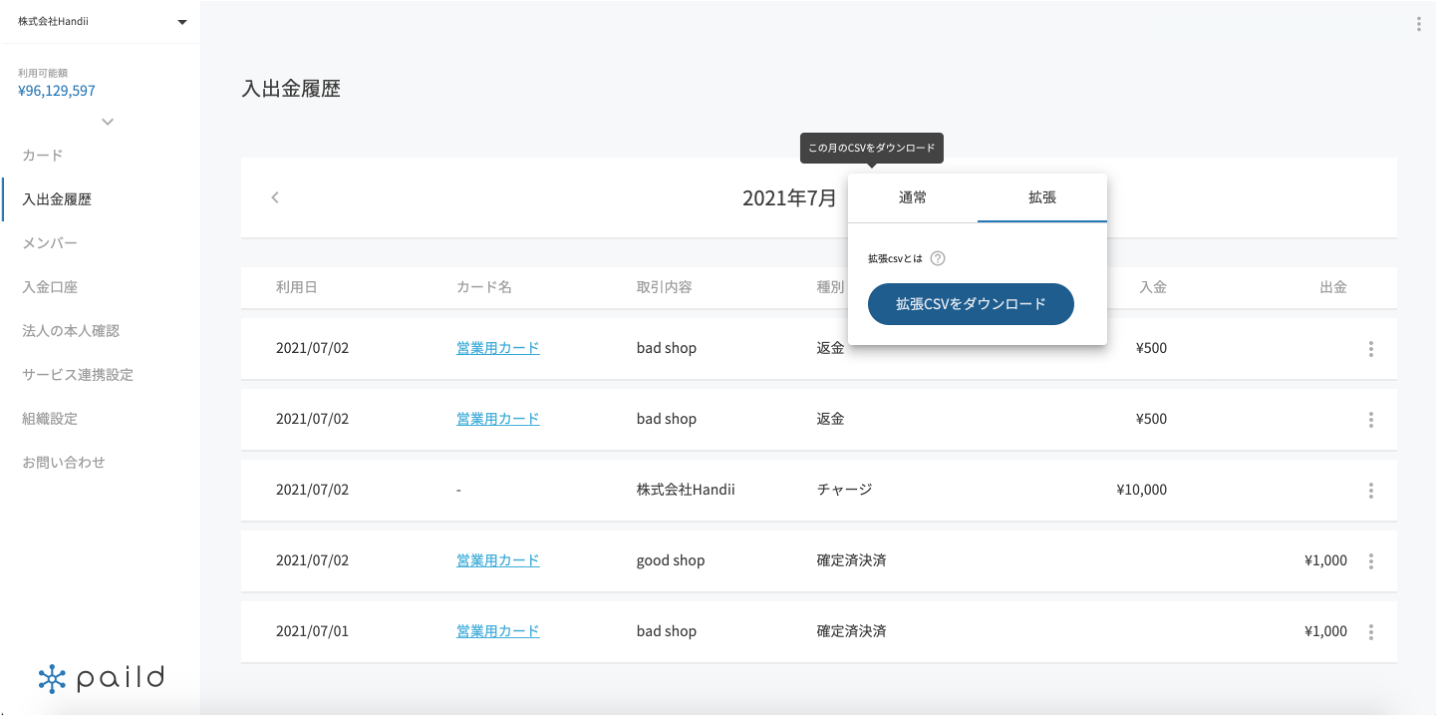Screen dimensions: 1437x716
Task: Click the good shop transaction cell
Action: click(x=671, y=560)
